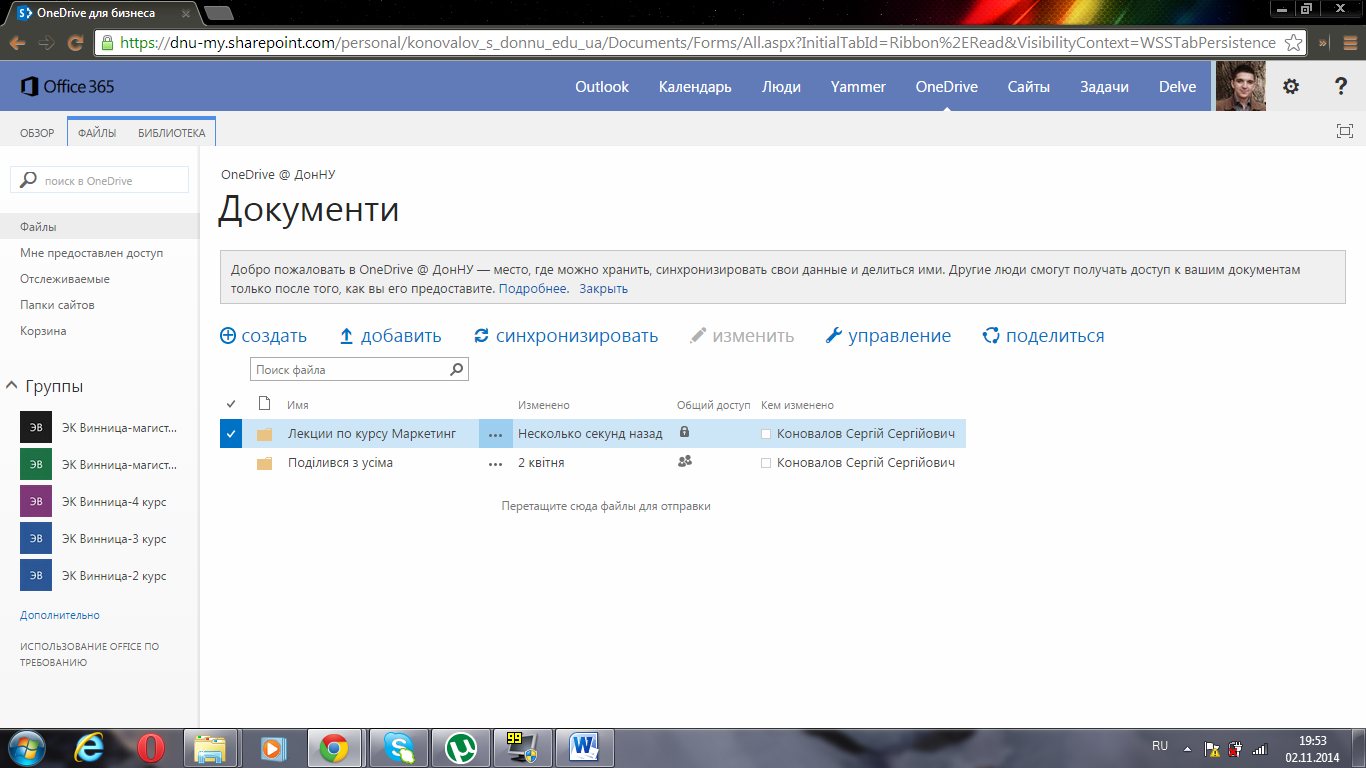Open Календарь in top navigation
This screenshot has height=768, width=1366.
point(695,87)
